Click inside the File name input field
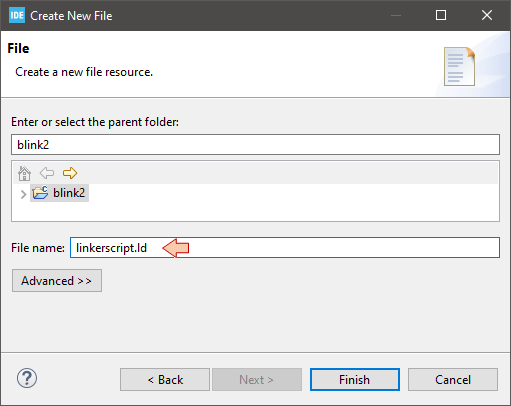The width and height of the screenshot is (511, 406). [x=285, y=248]
